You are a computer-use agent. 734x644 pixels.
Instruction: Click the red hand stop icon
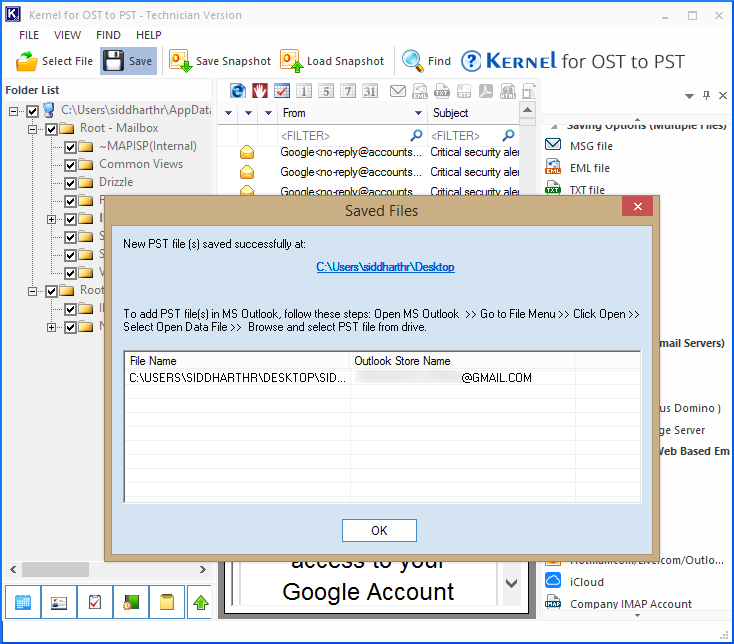tap(260, 91)
